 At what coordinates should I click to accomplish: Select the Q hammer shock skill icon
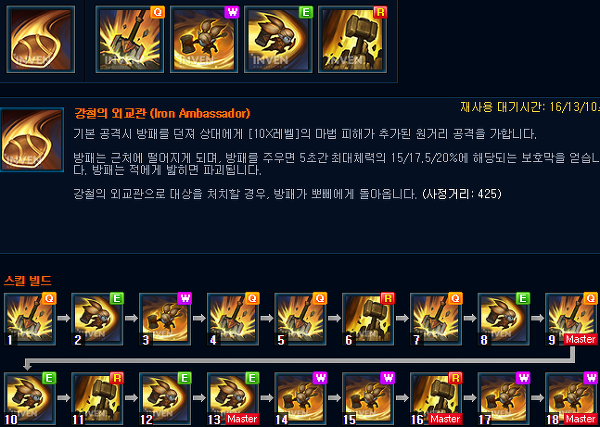130,39
